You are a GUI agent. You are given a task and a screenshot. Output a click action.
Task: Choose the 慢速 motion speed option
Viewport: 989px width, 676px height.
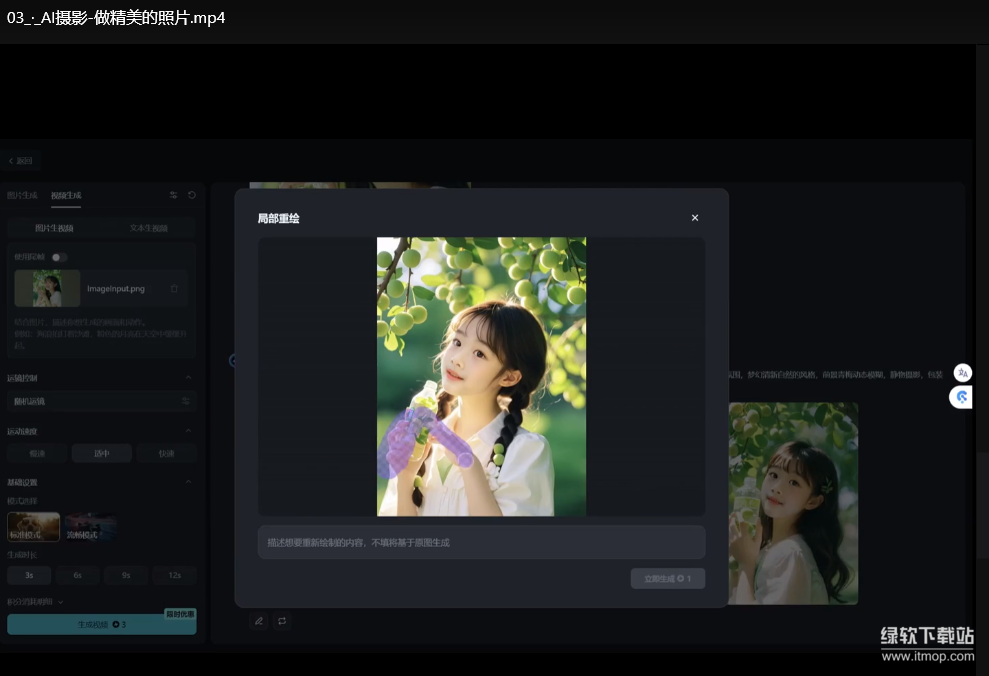pos(37,453)
